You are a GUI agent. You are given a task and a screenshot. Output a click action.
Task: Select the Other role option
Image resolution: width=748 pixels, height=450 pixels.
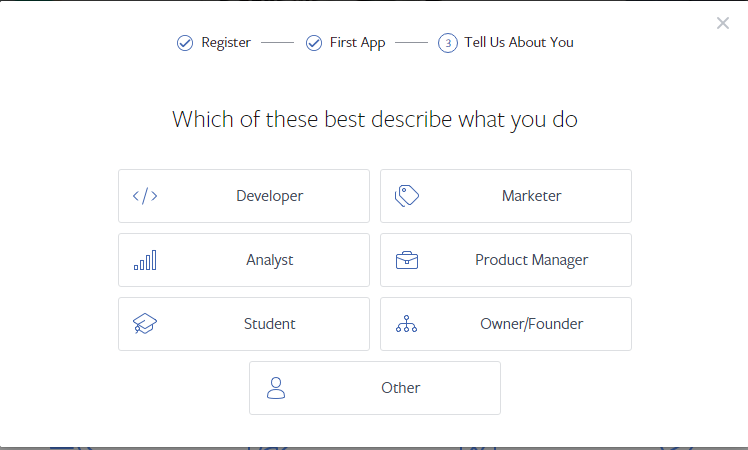tap(375, 388)
